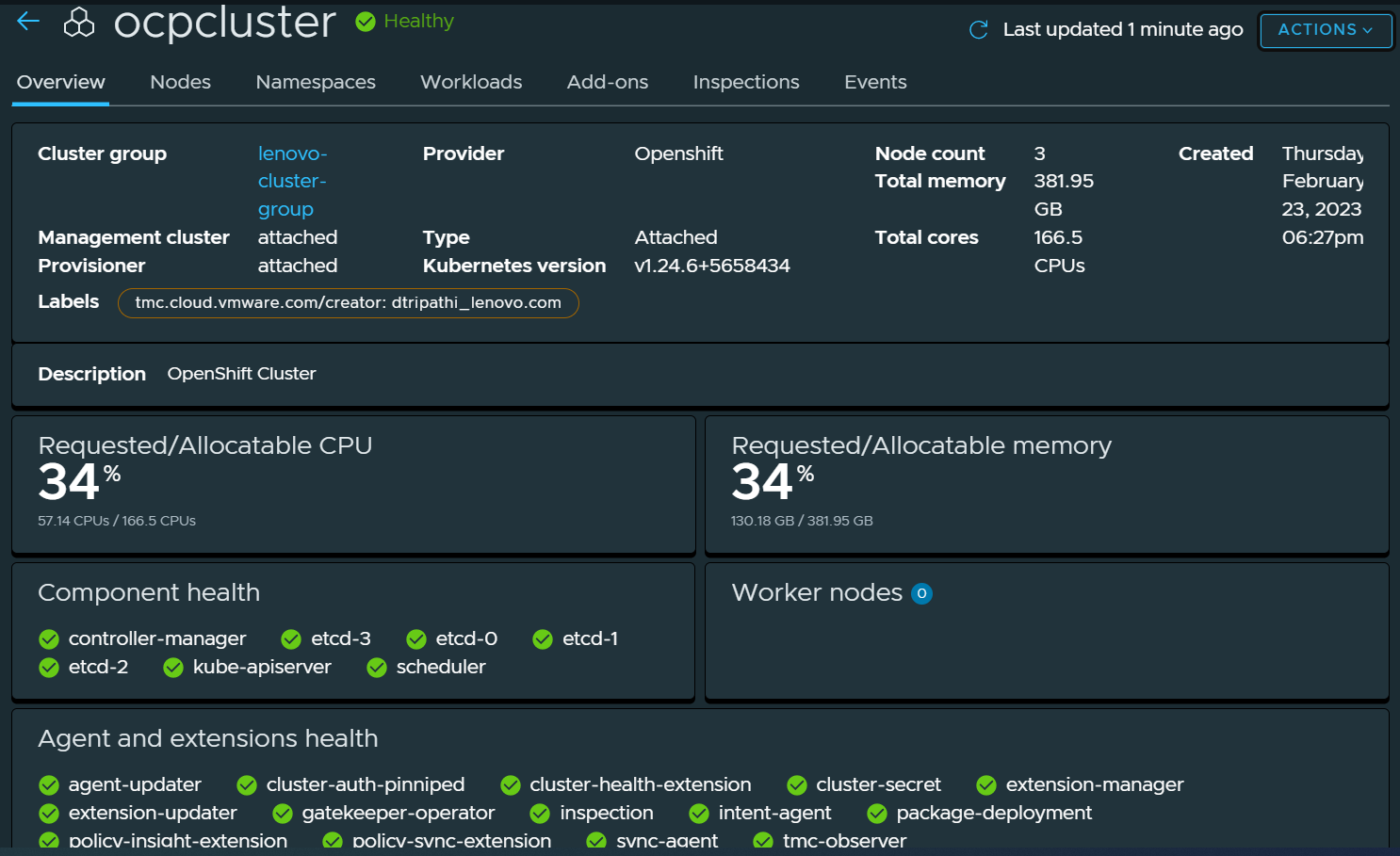The height and width of the screenshot is (856, 1400).
Task: Click the extension-updater status check icon
Action: [49, 814]
